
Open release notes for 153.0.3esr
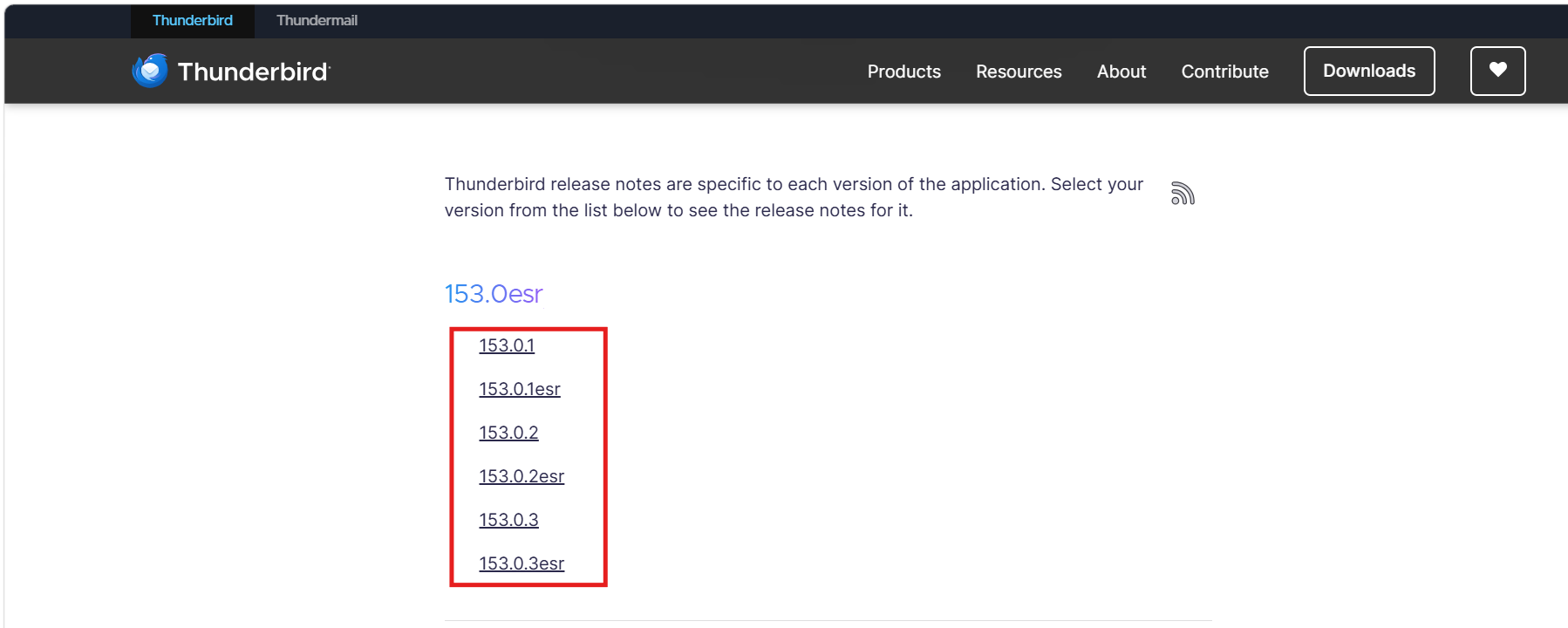pos(522,563)
